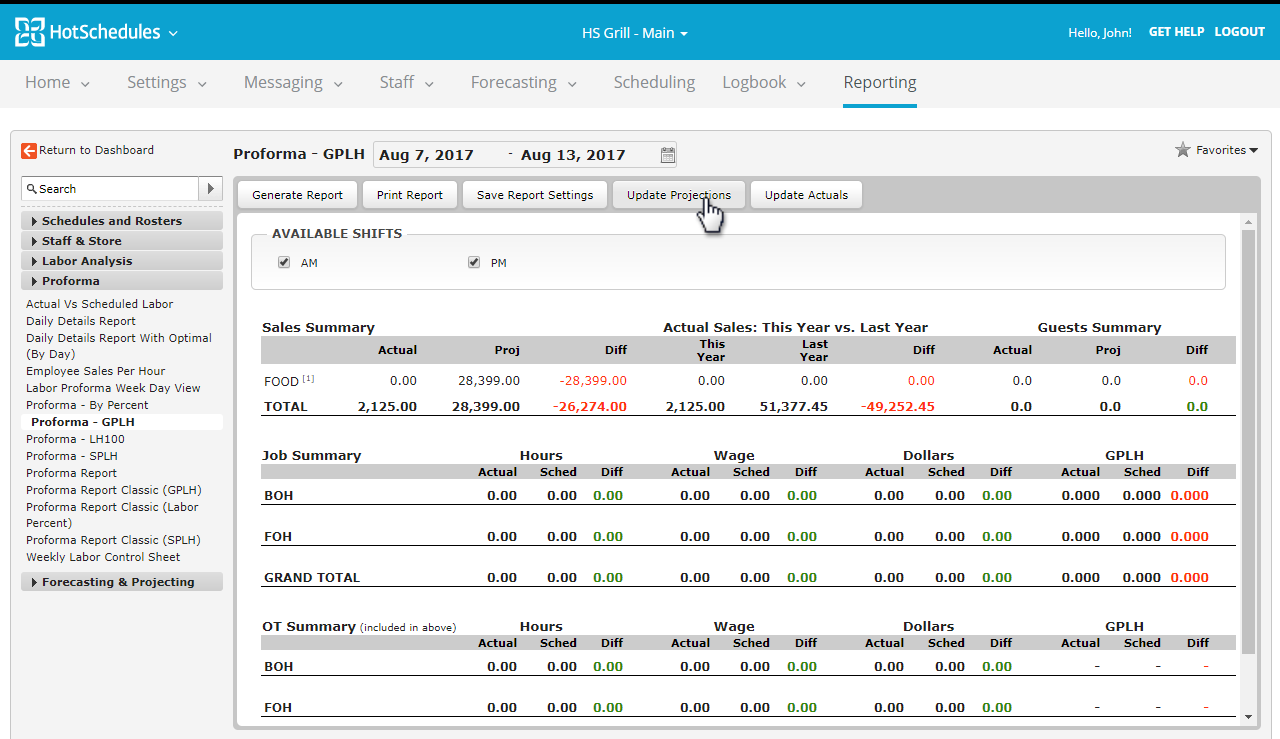Screen dimensions: 1280x739
Task: Open the Forecasting menu
Action: [524, 83]
